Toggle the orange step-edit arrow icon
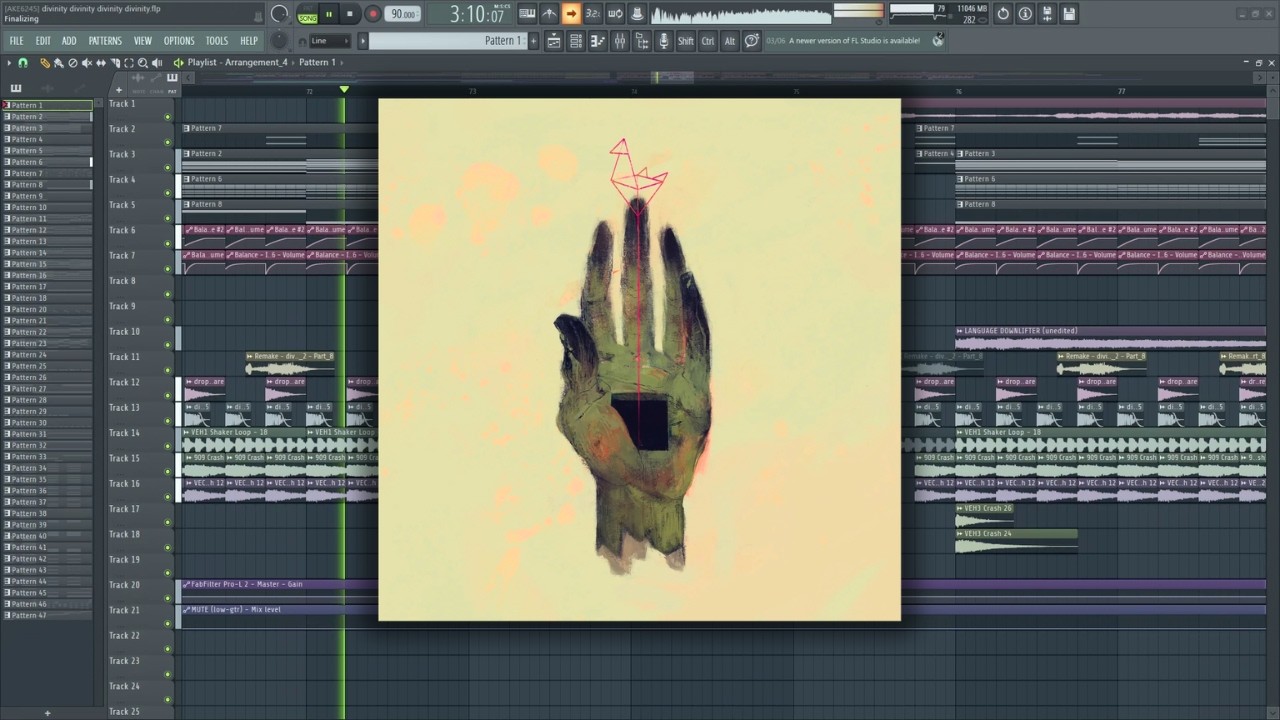This screenshot has width=1280, height=720. pyautogui.click(x=571, y=14)
